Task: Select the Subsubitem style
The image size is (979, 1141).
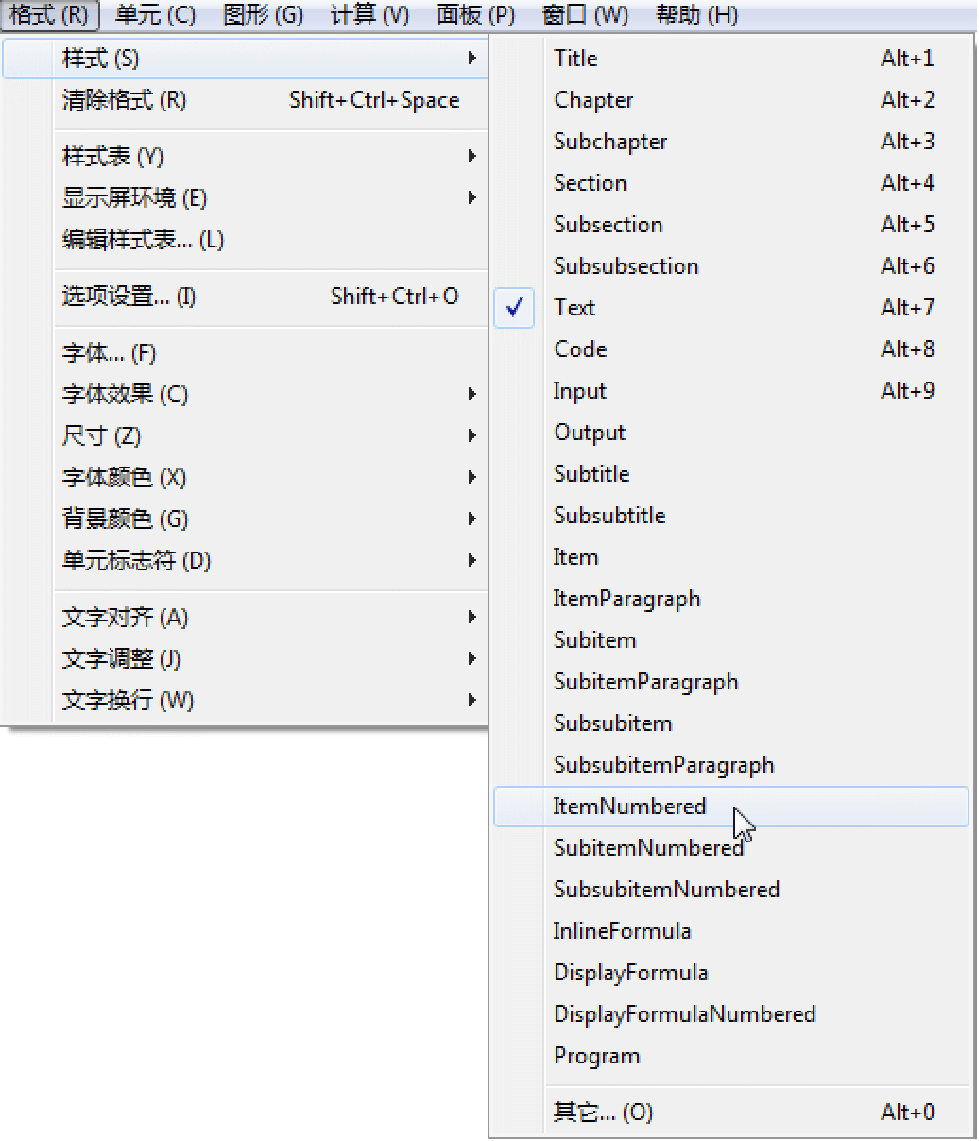Action: (x=731, y=723)
